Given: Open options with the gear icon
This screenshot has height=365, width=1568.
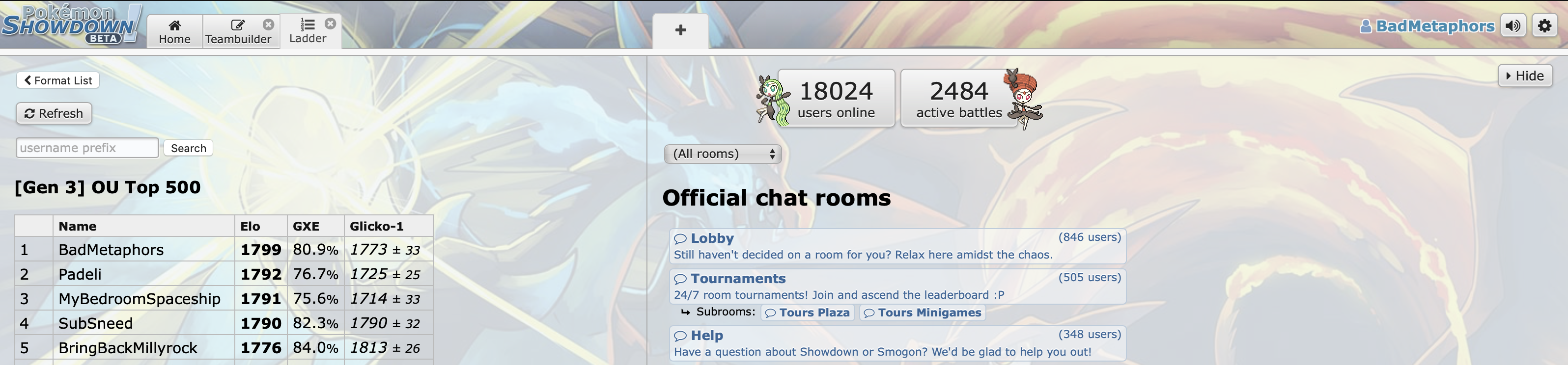Looking at the screenshot, I should 1545,26.
